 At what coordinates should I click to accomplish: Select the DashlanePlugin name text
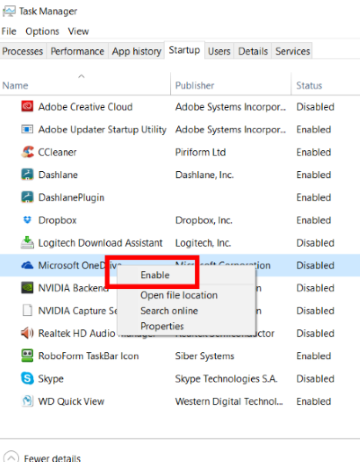(x=71, y=198)
